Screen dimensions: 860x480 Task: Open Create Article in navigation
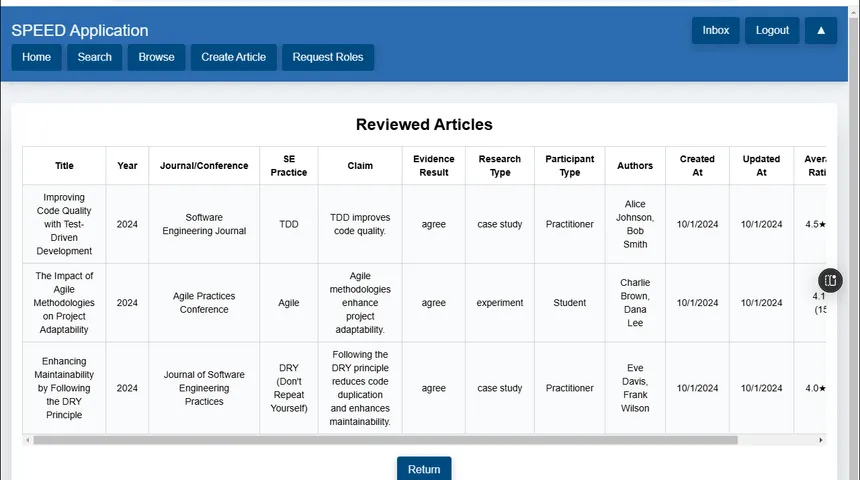tap(233, 57)
